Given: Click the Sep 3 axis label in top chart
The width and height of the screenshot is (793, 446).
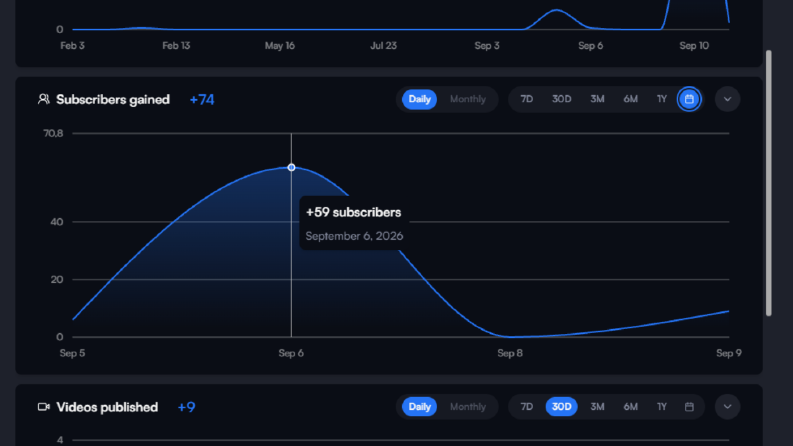Looking at the screenshot, I should [x=487, y=46].
